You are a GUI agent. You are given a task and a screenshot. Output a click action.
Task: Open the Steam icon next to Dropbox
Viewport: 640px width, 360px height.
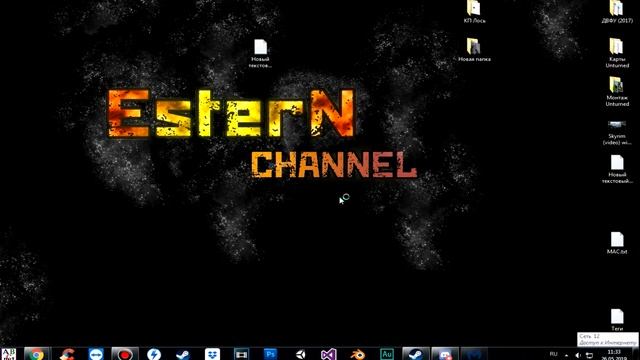(183, 354)
